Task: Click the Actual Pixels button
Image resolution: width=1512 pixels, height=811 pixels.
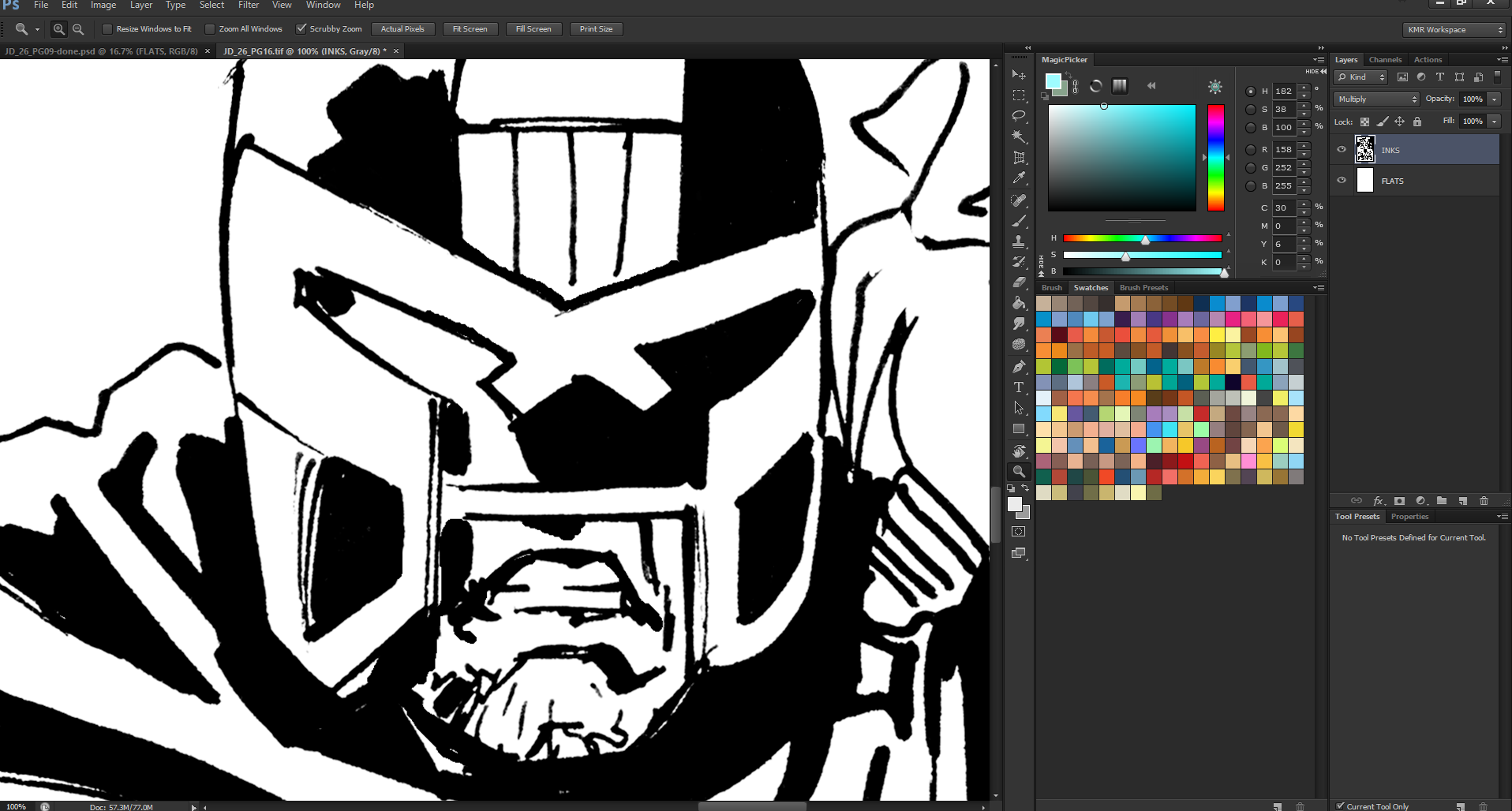Action: coord(402,29)
